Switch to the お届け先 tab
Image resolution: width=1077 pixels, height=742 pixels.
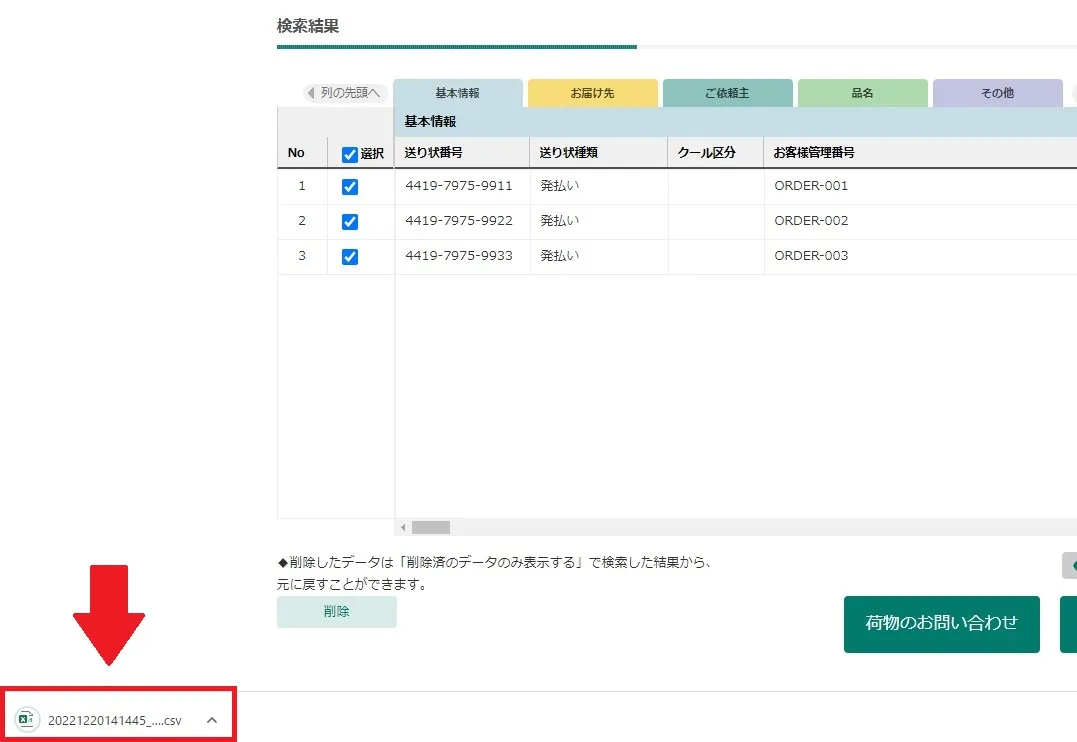[592, 93]
